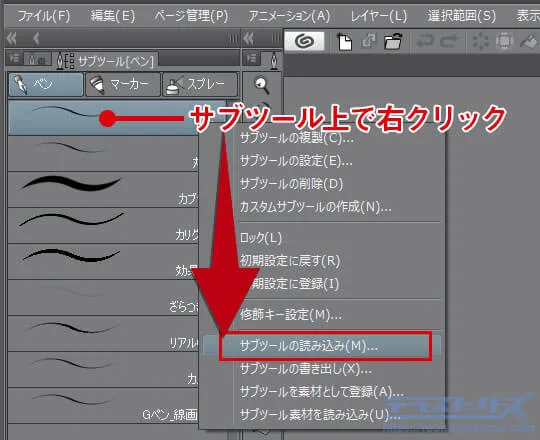Choose カスタムサブツールの作成(N)... menu entry

[315, 207]
